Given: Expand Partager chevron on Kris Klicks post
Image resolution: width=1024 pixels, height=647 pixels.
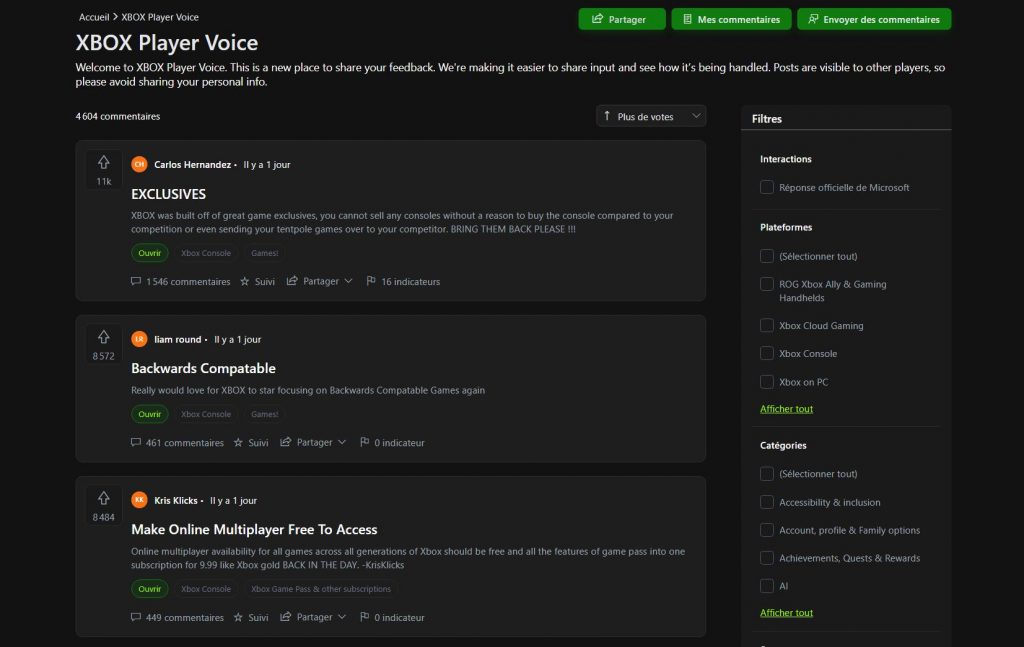Looking at the screenshot, I should tap(342, 617).
